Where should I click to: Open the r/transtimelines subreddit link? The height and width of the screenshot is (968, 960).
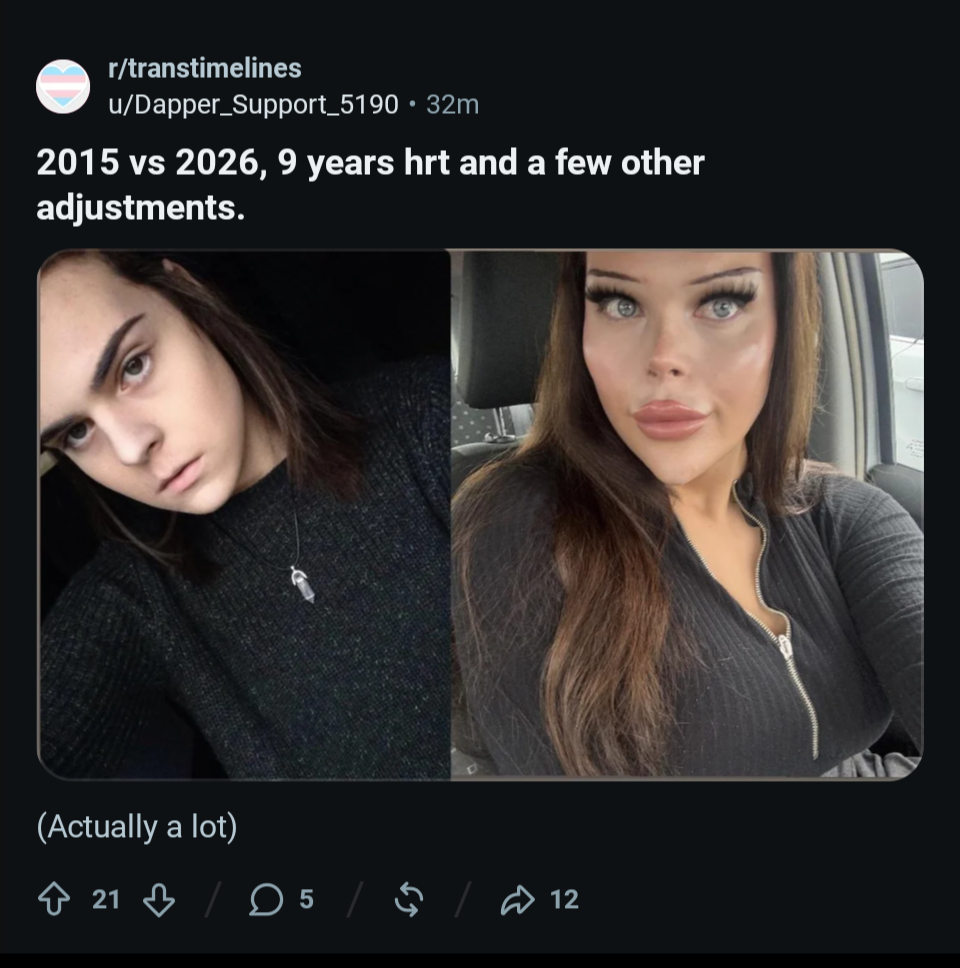coord(205,68)
